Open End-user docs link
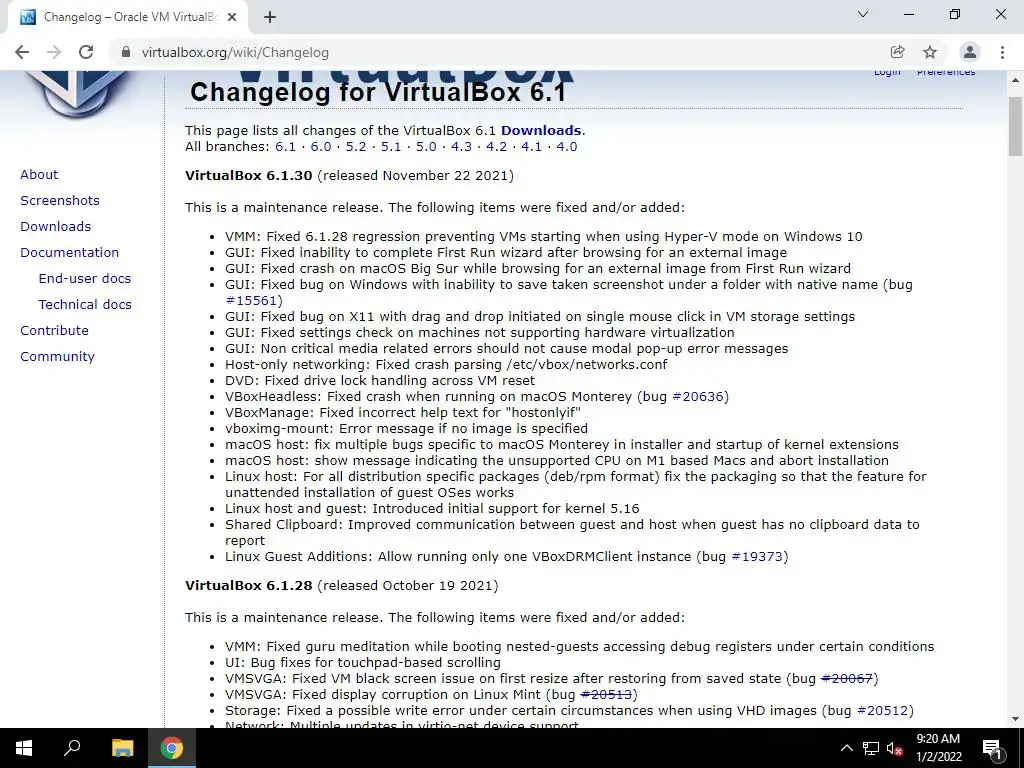The height and width of the screenshot is (768, 1024). tap(85, 278)
